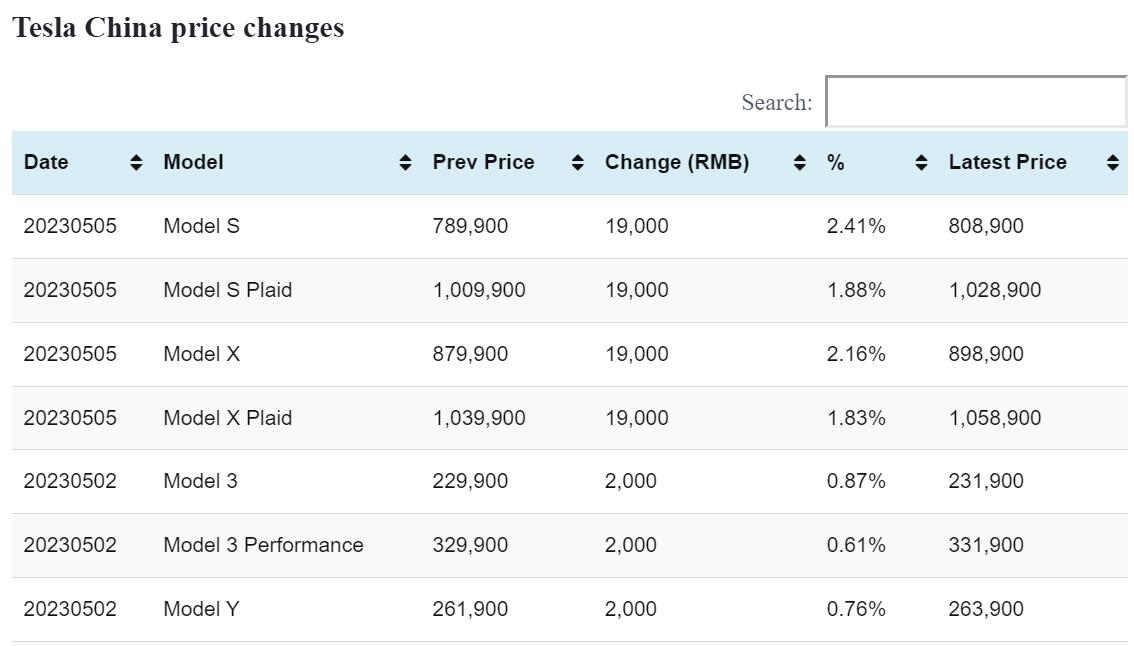Click the Prev Price header label
1134x646 pixels.
[483, 162]
